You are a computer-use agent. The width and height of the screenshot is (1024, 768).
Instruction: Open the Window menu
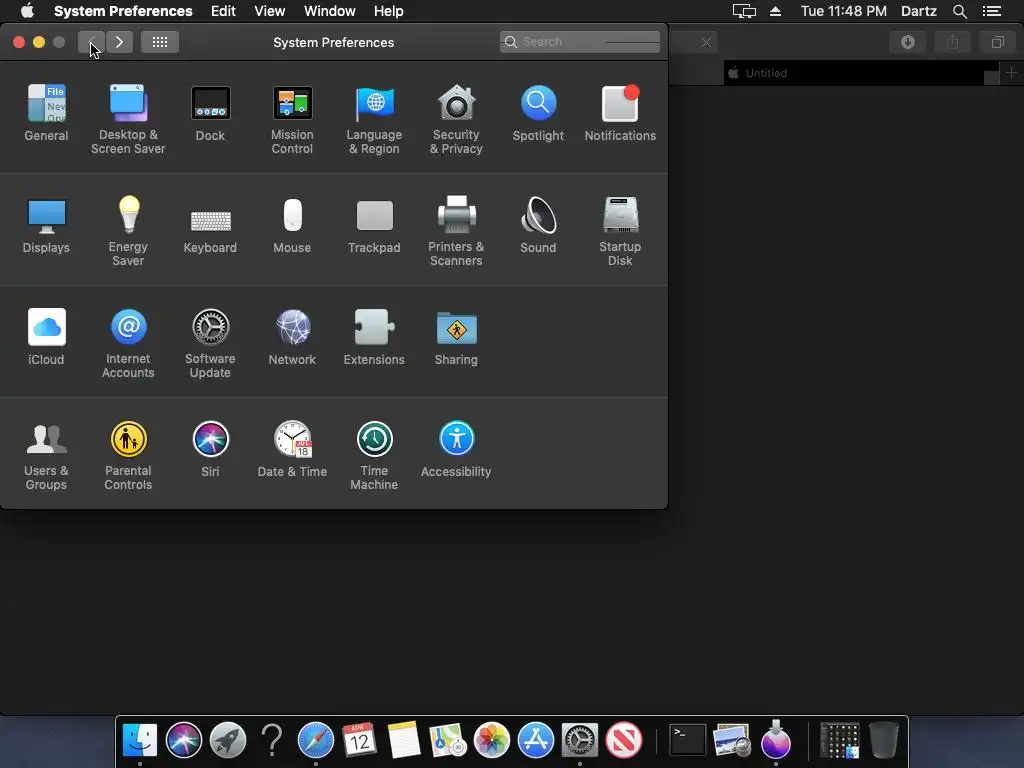coord(330,11)
